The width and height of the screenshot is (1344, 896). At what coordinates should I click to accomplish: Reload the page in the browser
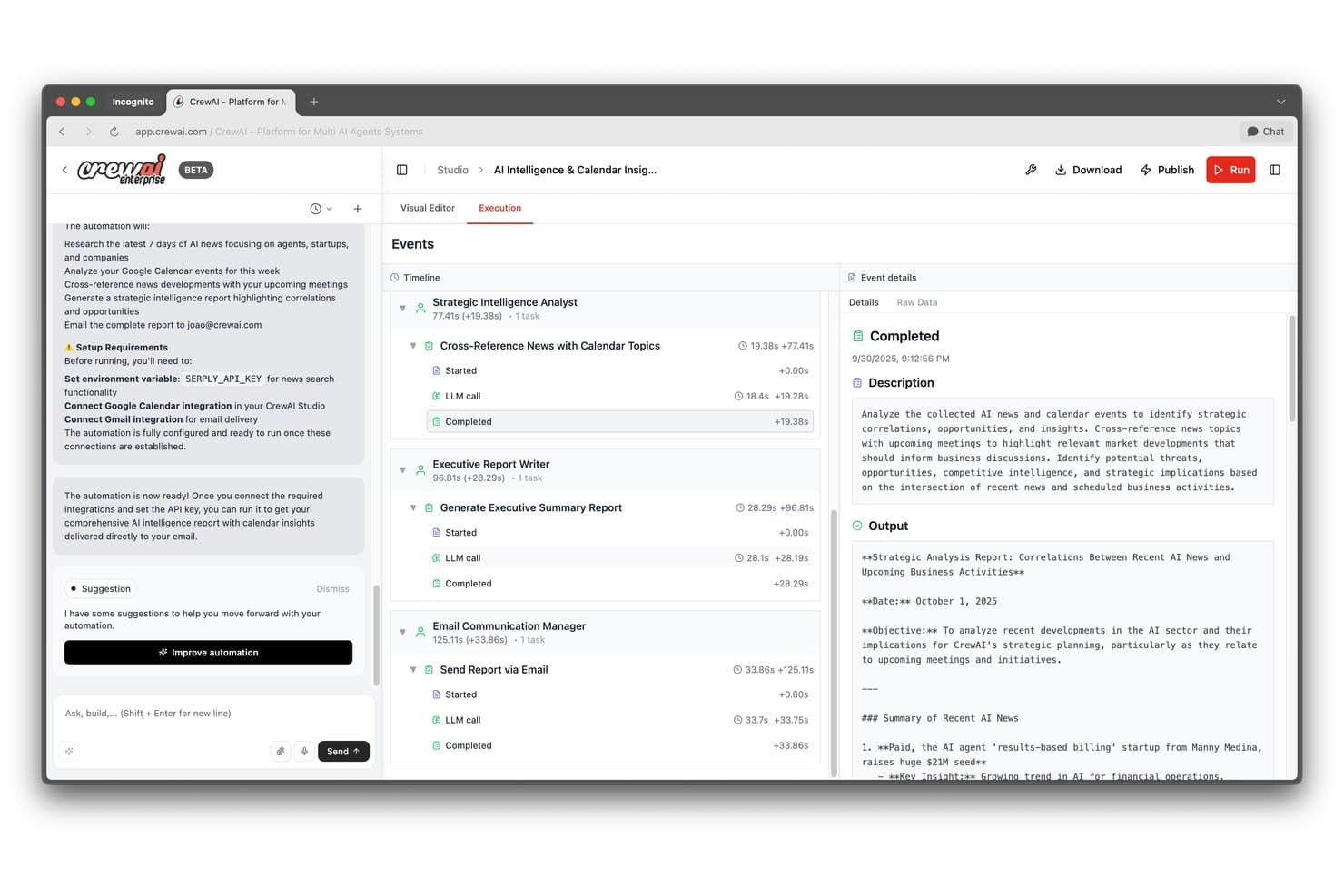coord(114,132)
